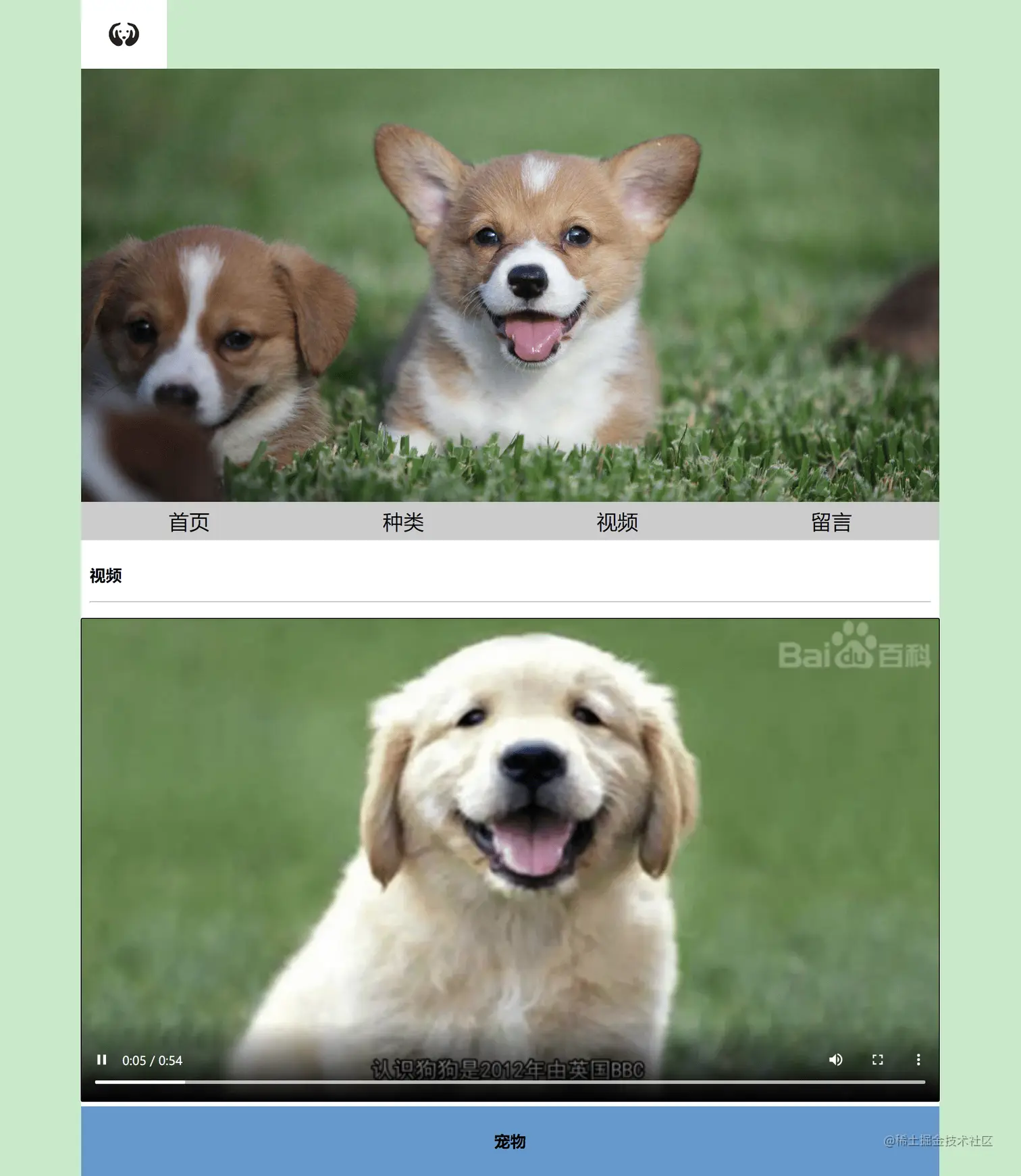Open the 种类 navigation item
Screen dimensions: 1021x1176
click(x=403, y=522)
